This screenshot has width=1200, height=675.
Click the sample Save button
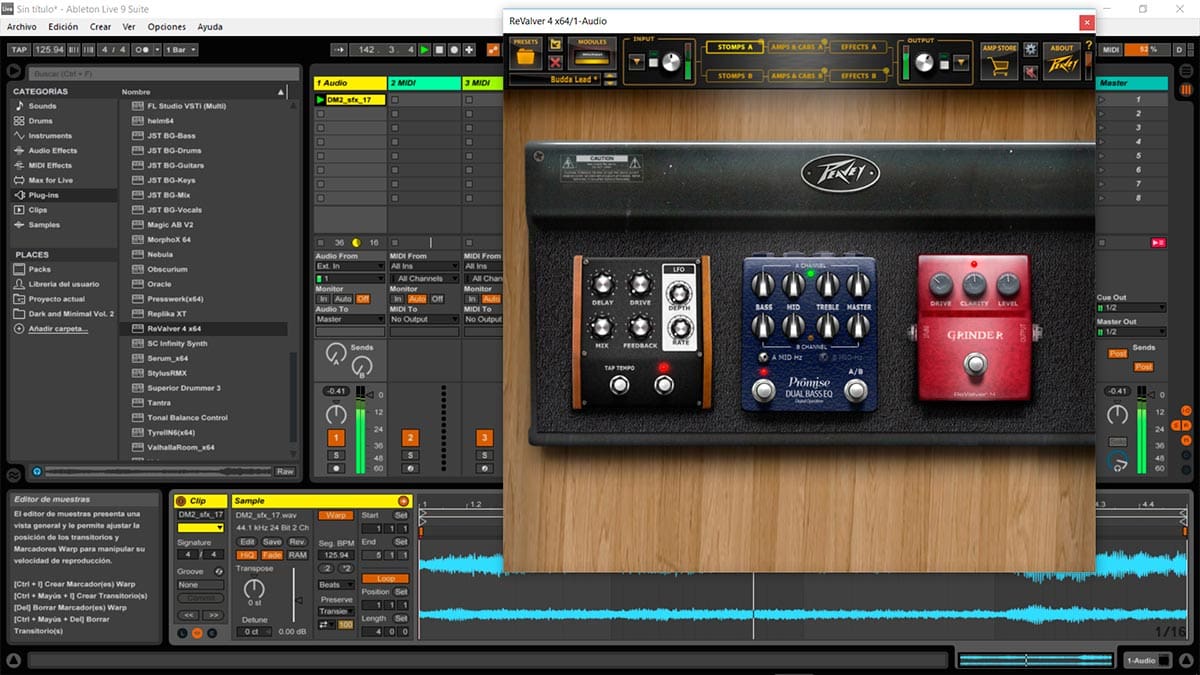click(x=272, y=542)
